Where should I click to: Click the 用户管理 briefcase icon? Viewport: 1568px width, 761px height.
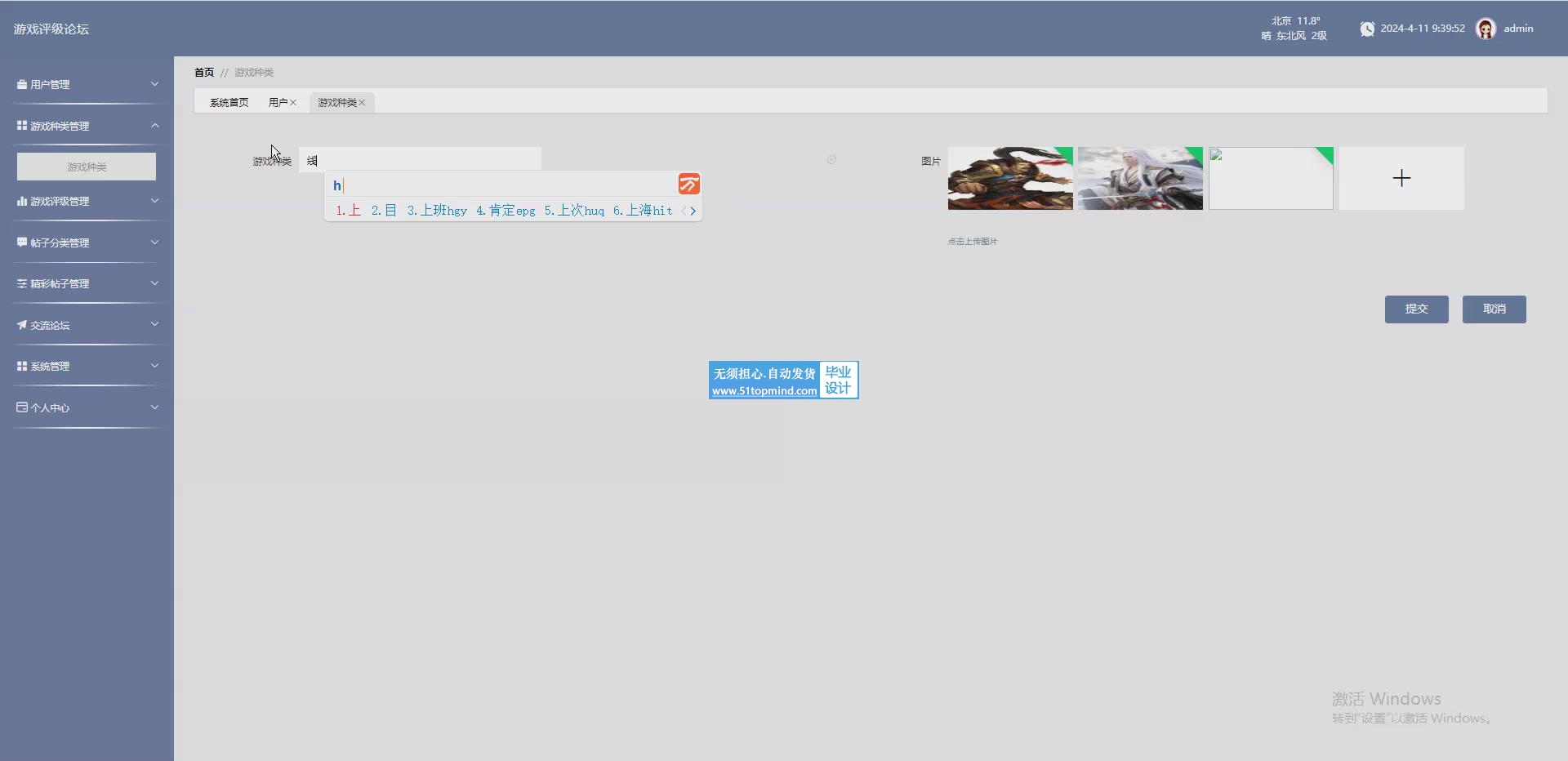click(x=22, y=84)
